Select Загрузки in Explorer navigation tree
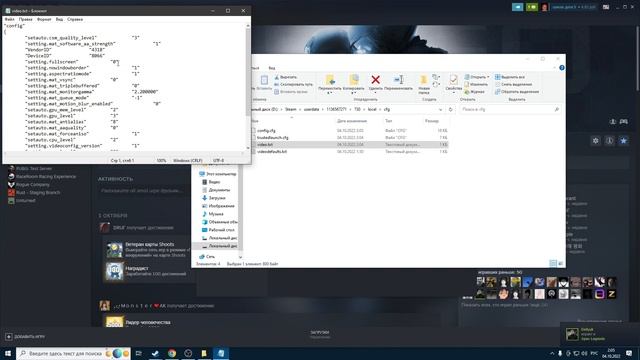 pos(213,198)
